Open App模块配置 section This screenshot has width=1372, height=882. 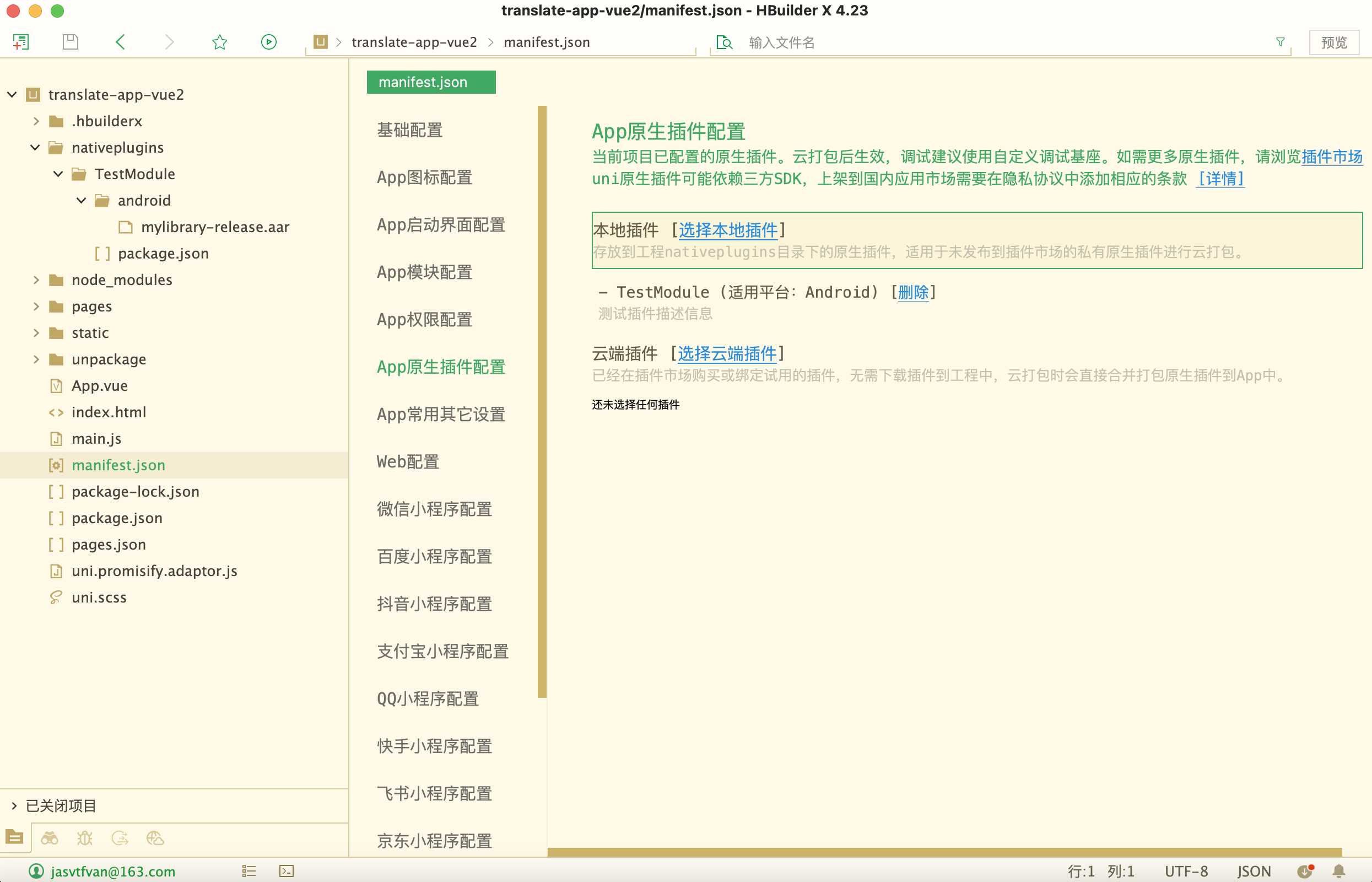[424, 273]
